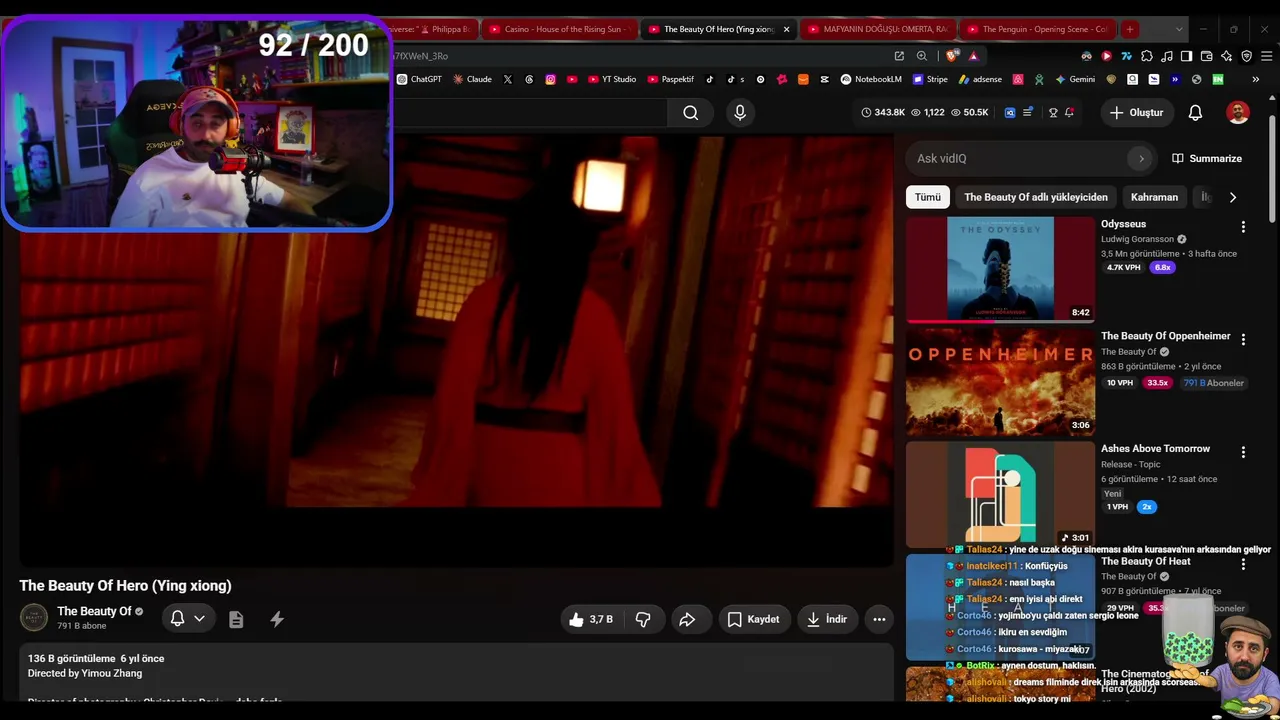
Task: Open the tab search dropdown arrow
Action: point(1179,29)
